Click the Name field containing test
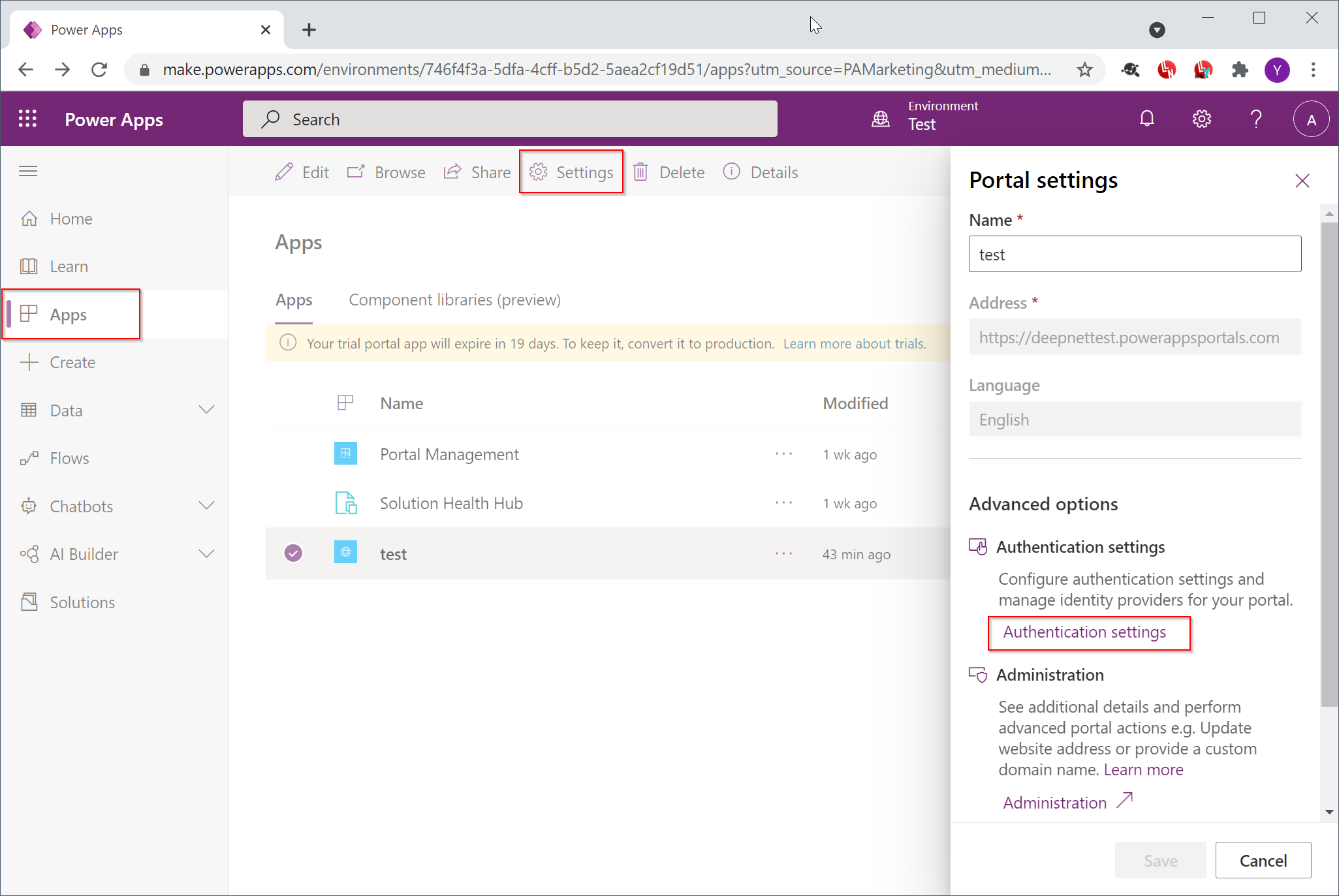This screenshot has width=1339, height=896. coord(1135,255)
